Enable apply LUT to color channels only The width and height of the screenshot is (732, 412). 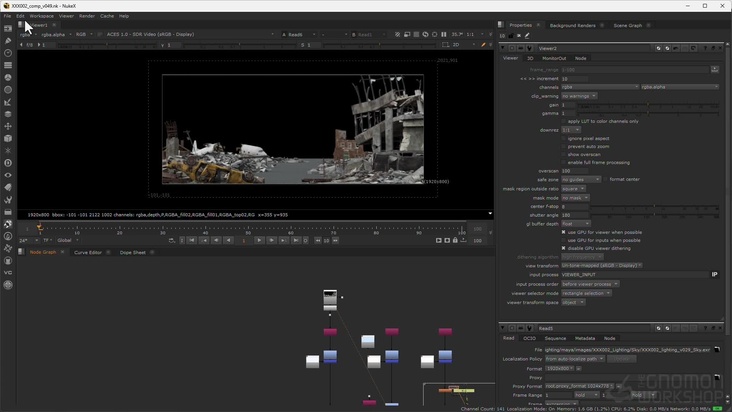coord(563,121)
